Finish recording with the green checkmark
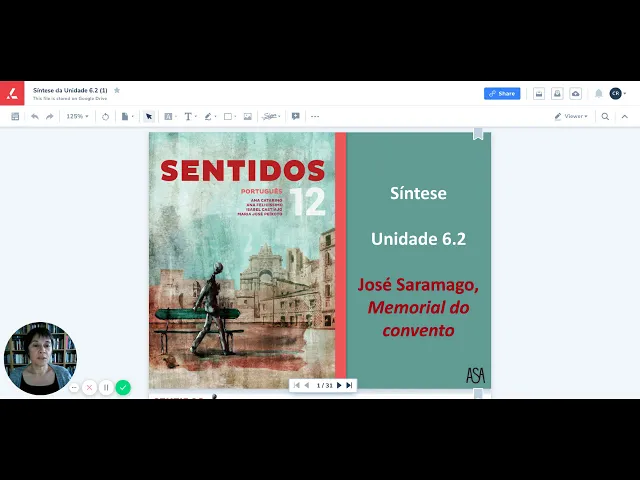Viewport: 640px width, 480px height. pos(123,387)
